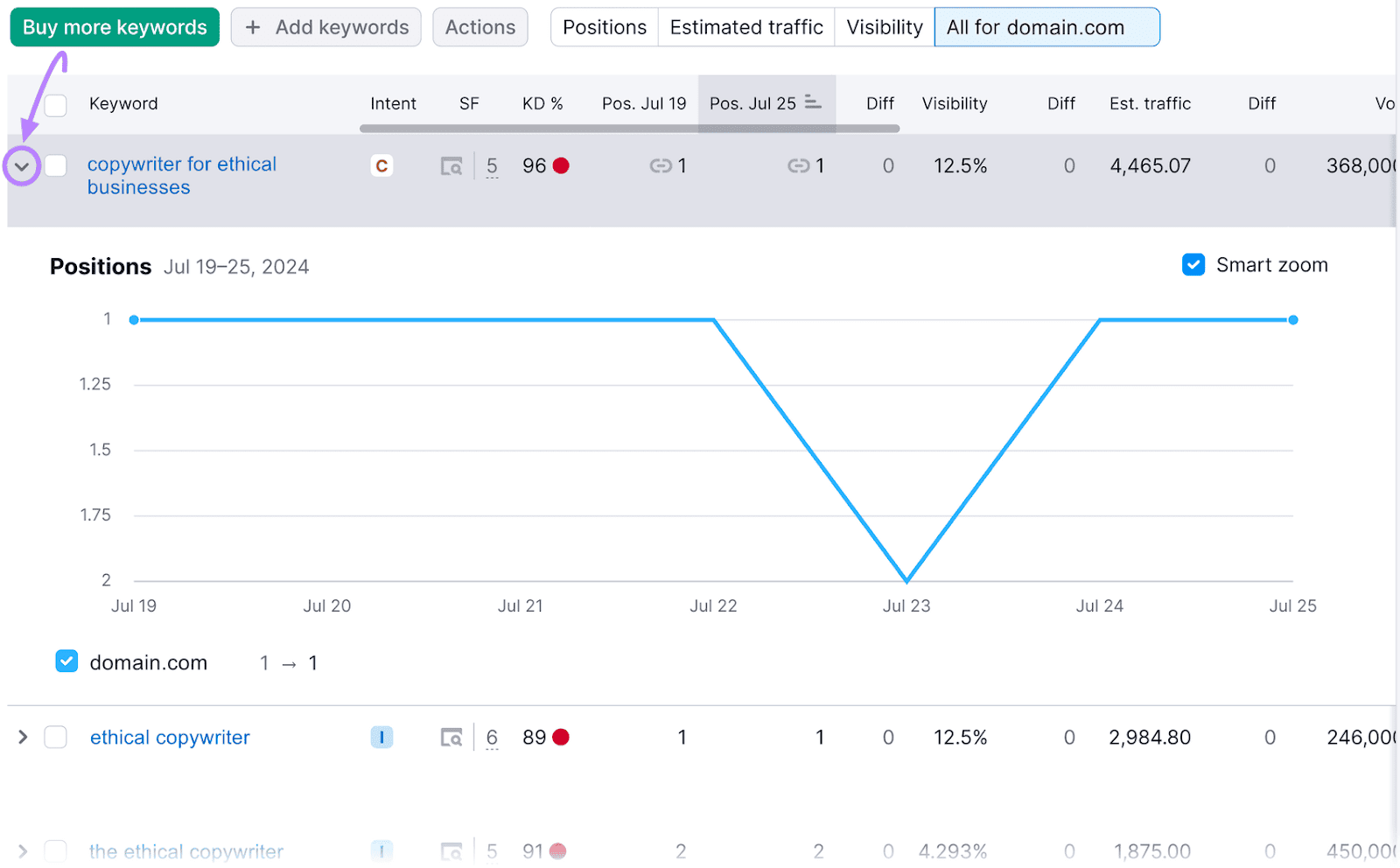
Task: Click link icon beside Jul 19 position
Action: tap(660, 166)
